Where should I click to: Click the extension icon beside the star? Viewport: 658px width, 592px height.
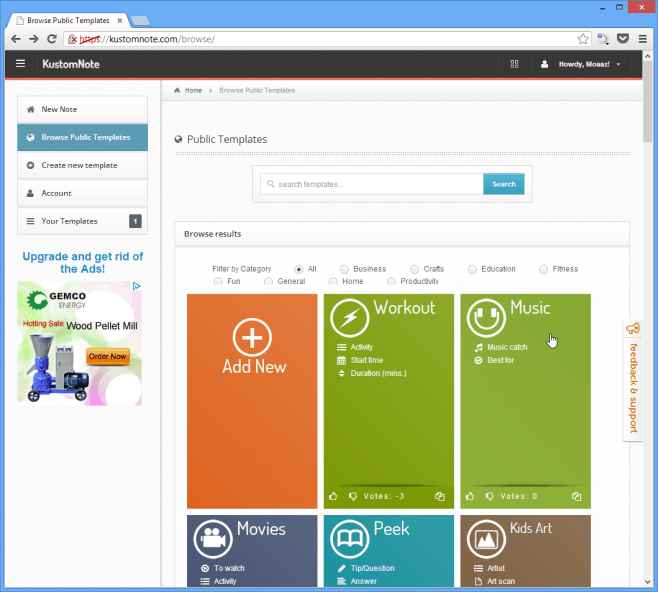click(x=603, y=39)
